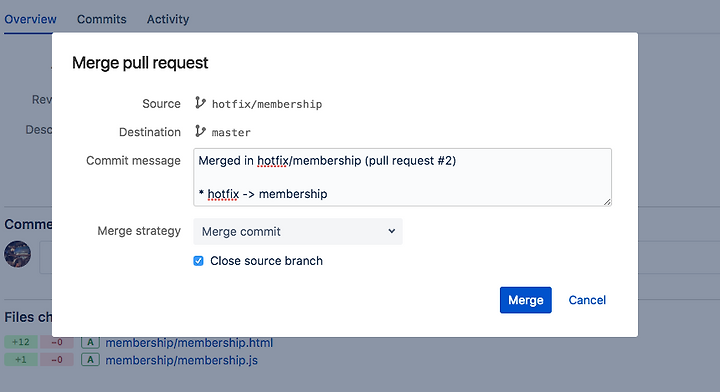Cancel the merge pull request dialog
The height and width of the screenshot is (392, 720).
coord(587,300)
